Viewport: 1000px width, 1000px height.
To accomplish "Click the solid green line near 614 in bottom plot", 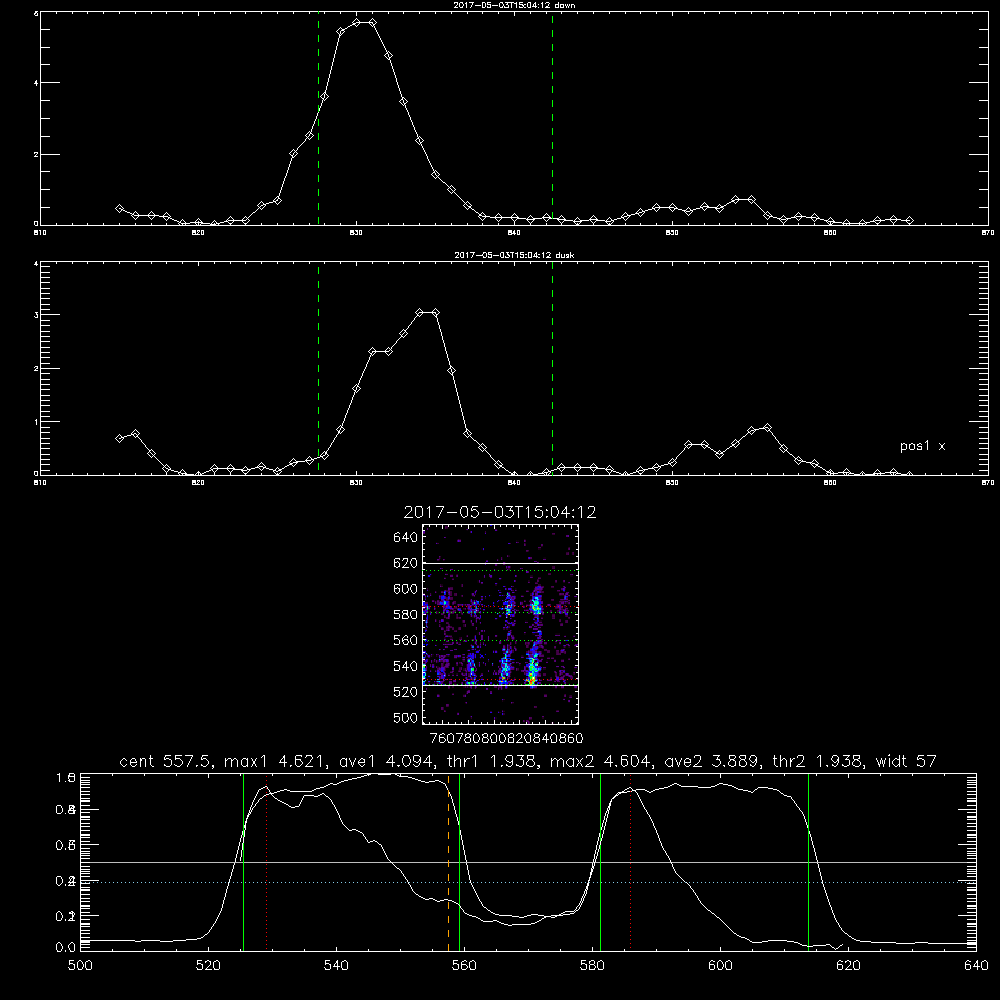I will pos(809,862).
